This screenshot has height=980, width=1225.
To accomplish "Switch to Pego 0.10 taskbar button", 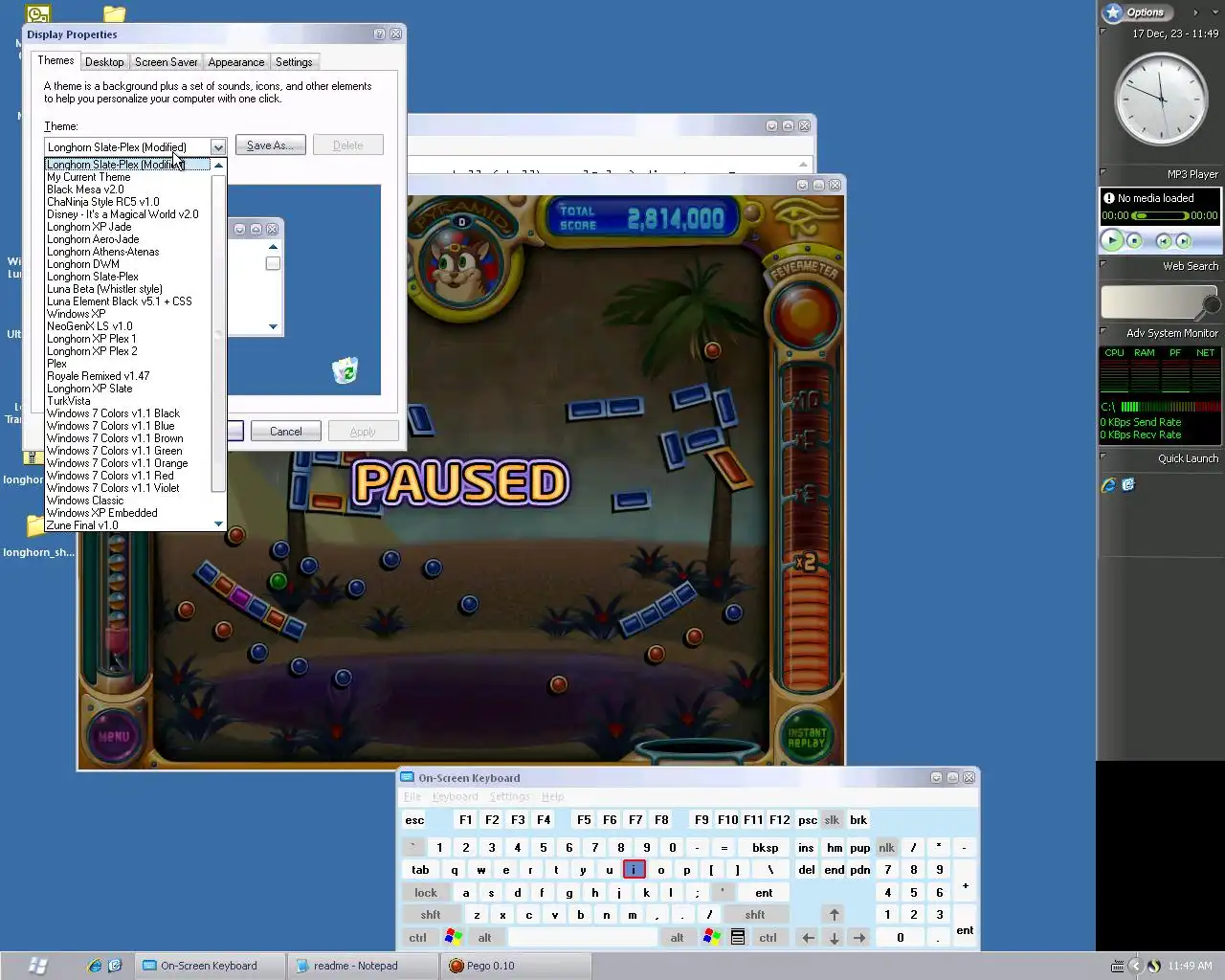I will [x=515, y=966].
